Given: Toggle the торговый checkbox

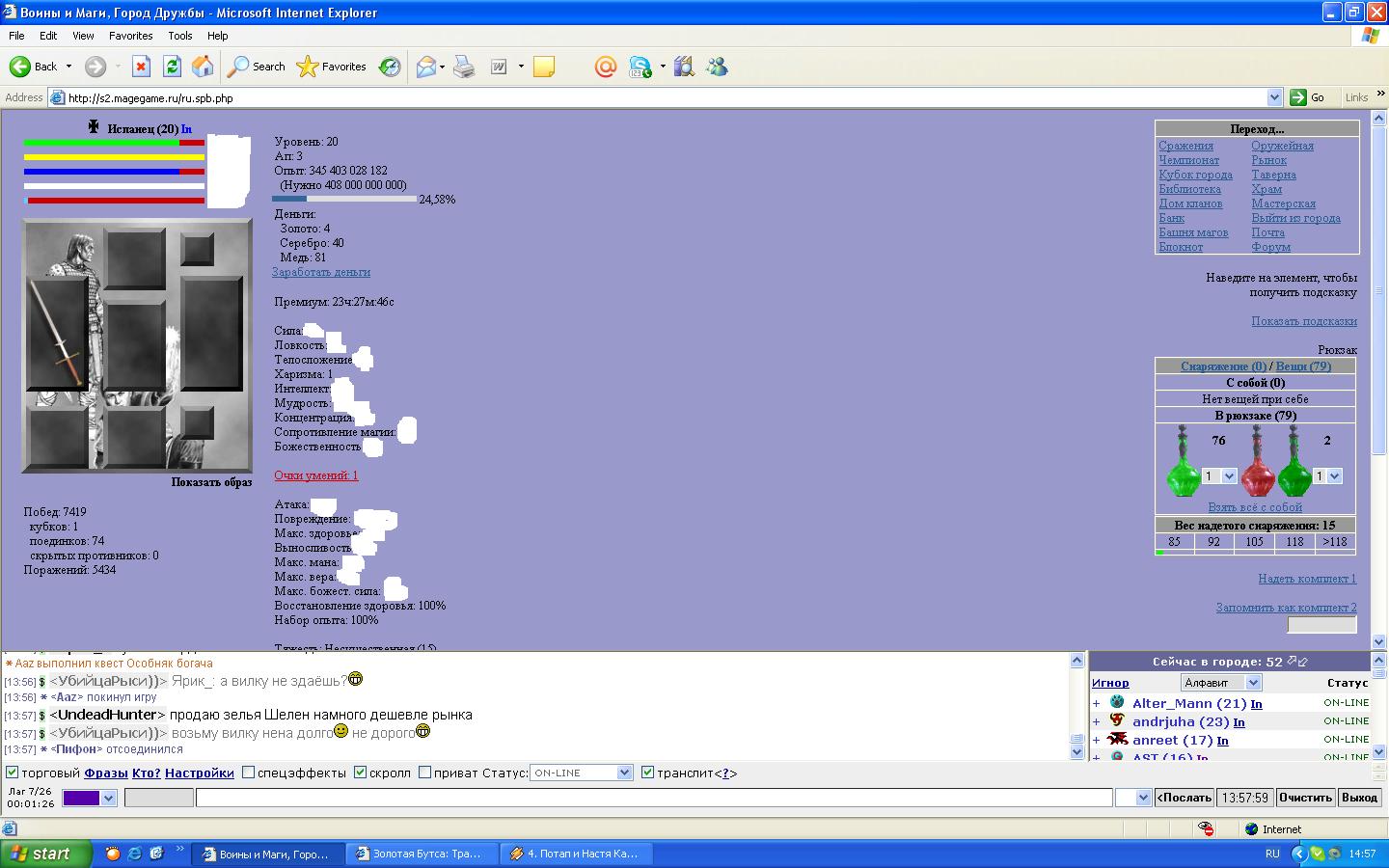Looking at the screenshot, I should pyautogui.click(x=13, y=773).
